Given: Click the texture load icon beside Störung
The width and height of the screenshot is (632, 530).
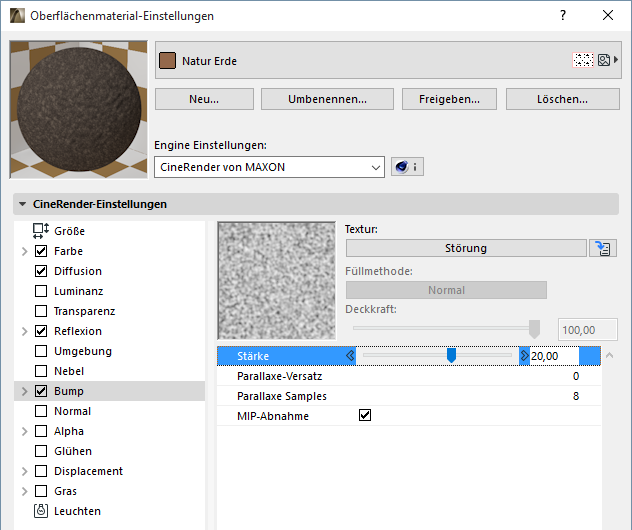Looking at the screenshot, I should pyautogui.click(x=602, y=249).
